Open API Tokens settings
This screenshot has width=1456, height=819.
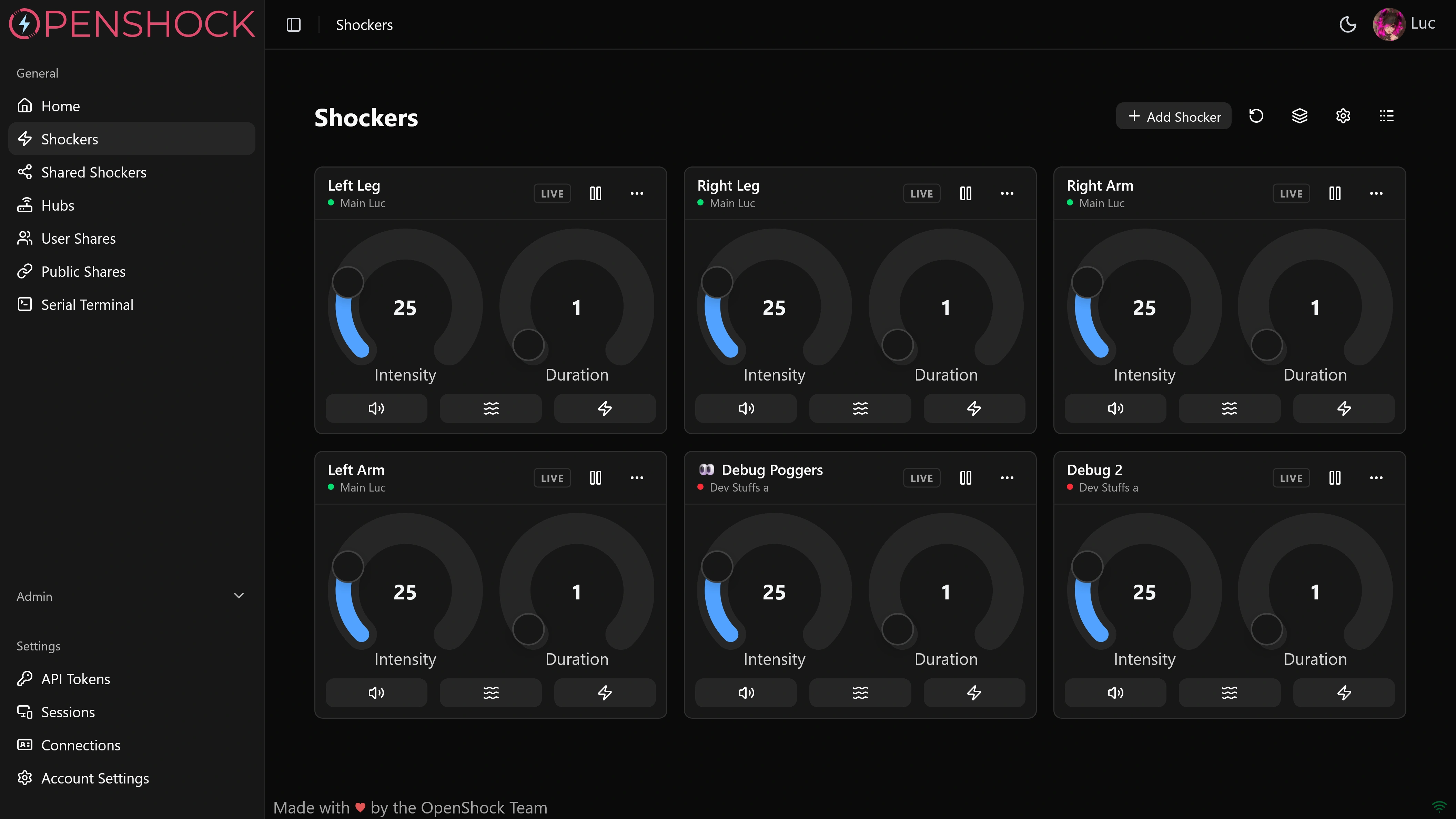[x=132, y=679]
